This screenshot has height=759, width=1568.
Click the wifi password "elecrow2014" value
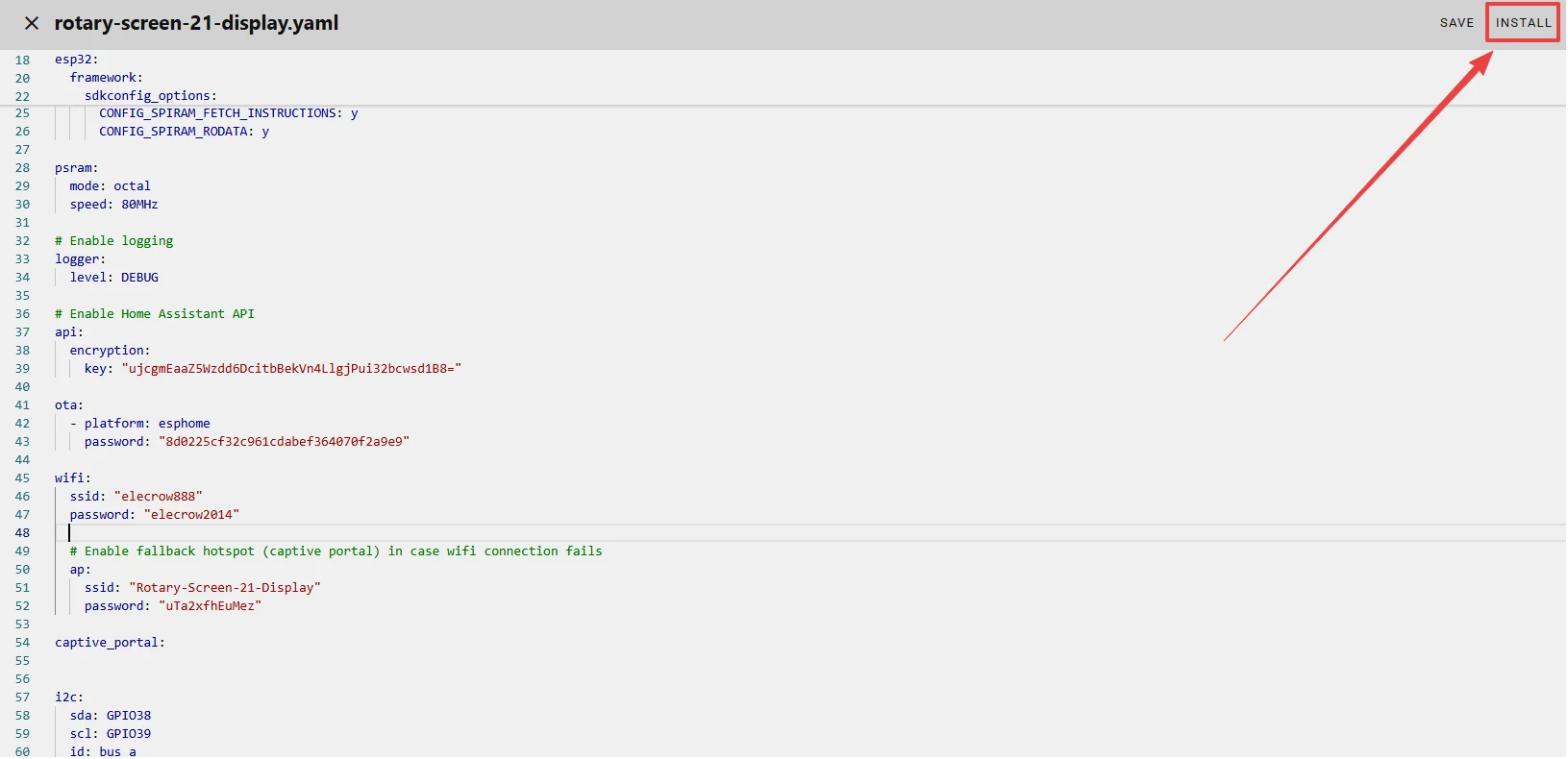(191, 515)
